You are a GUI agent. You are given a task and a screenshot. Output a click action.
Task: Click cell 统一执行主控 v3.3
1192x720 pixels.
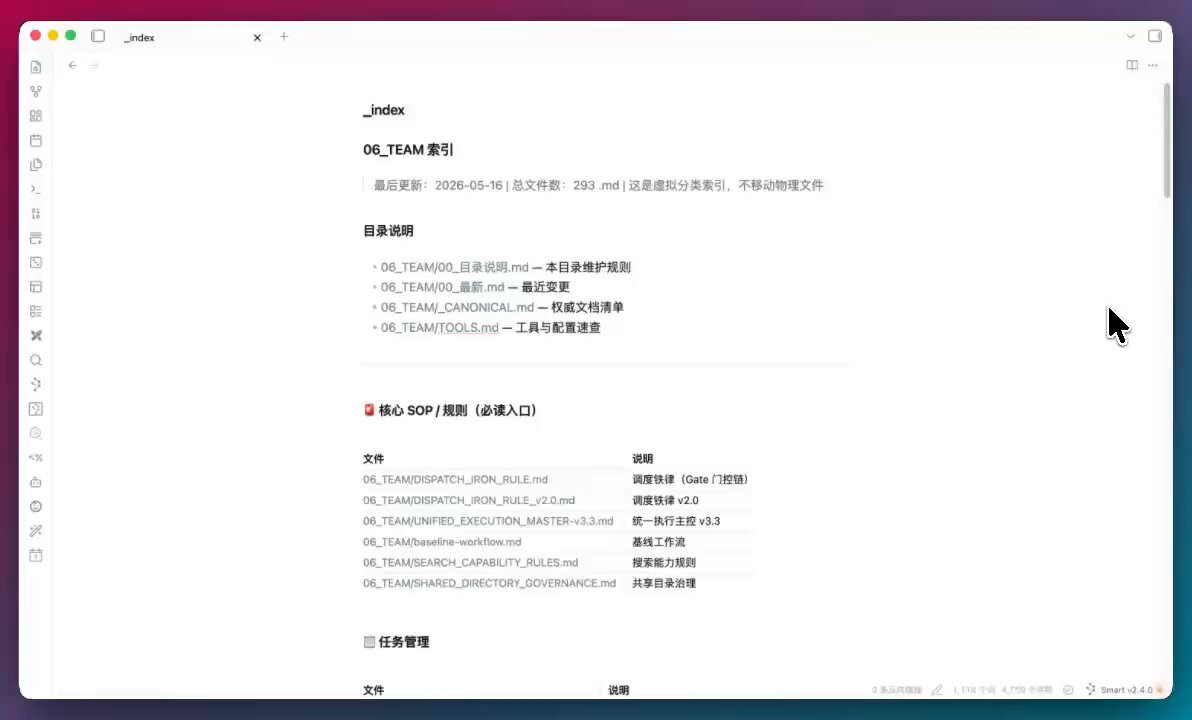[x=677, y=521]
